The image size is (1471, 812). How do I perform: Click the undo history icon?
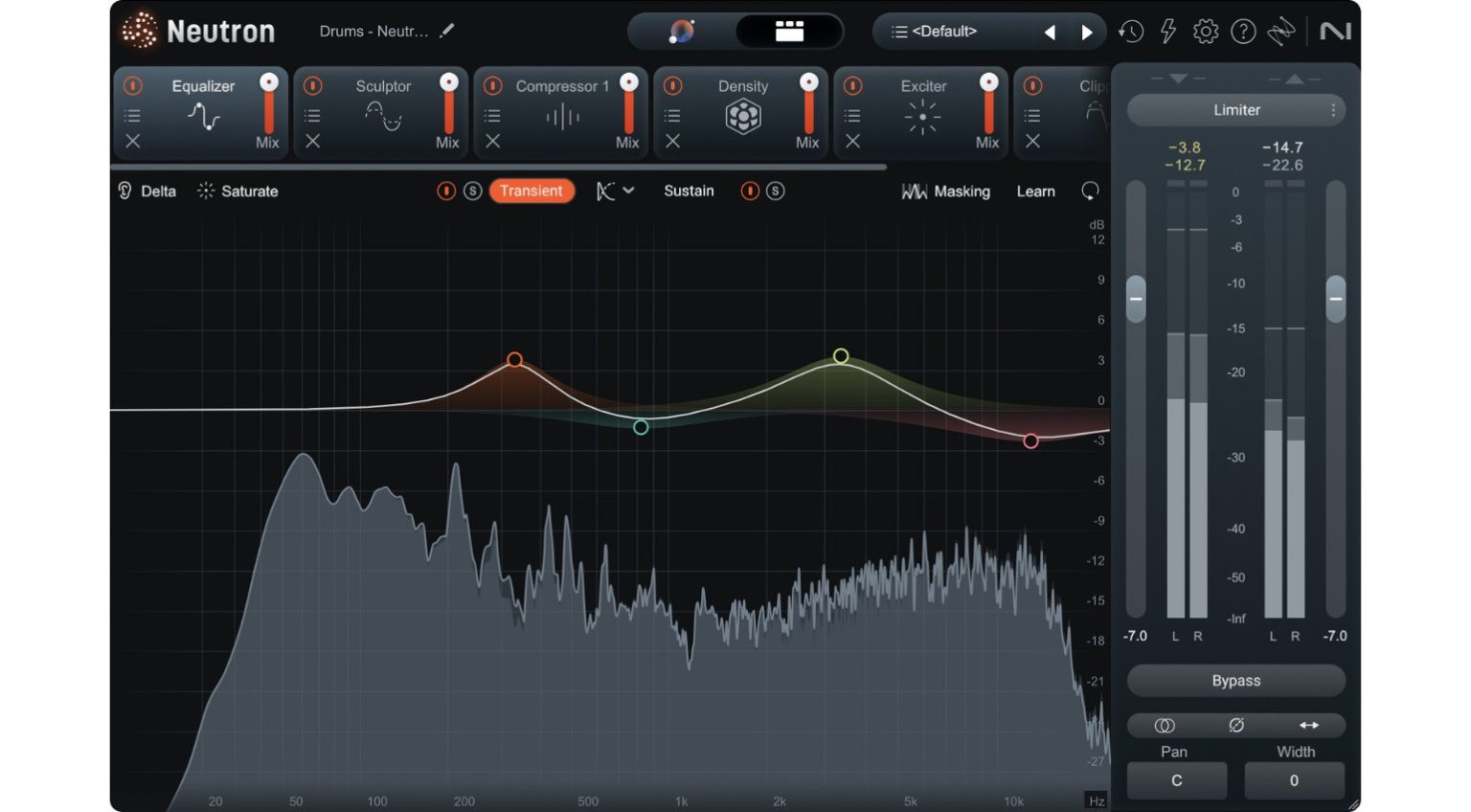(x=1130, y=31)
